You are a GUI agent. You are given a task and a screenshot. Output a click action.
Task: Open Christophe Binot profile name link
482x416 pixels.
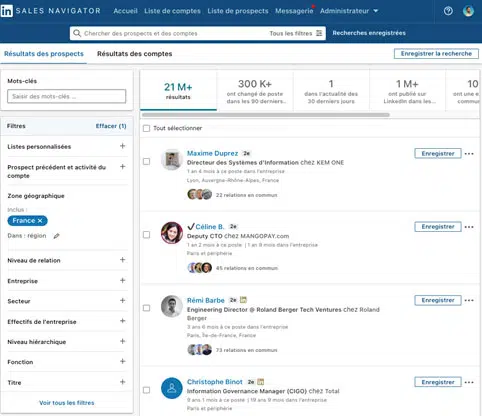(215, 382)
